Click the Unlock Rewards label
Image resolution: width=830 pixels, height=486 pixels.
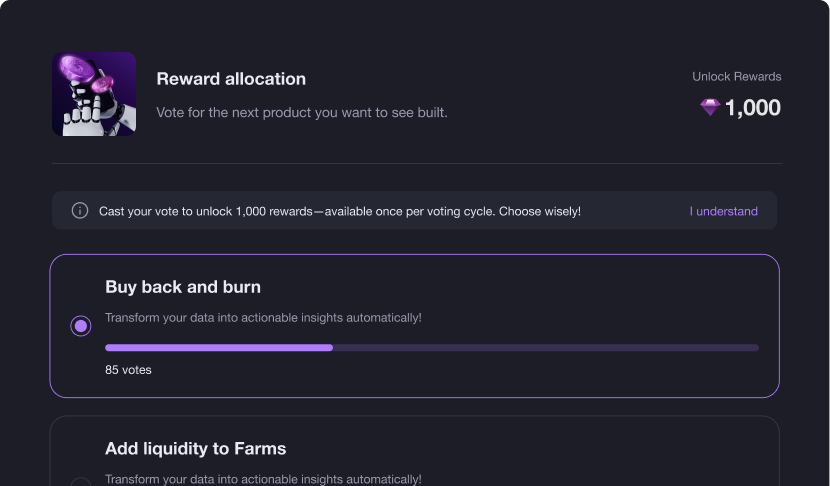[x=736, y=77]
